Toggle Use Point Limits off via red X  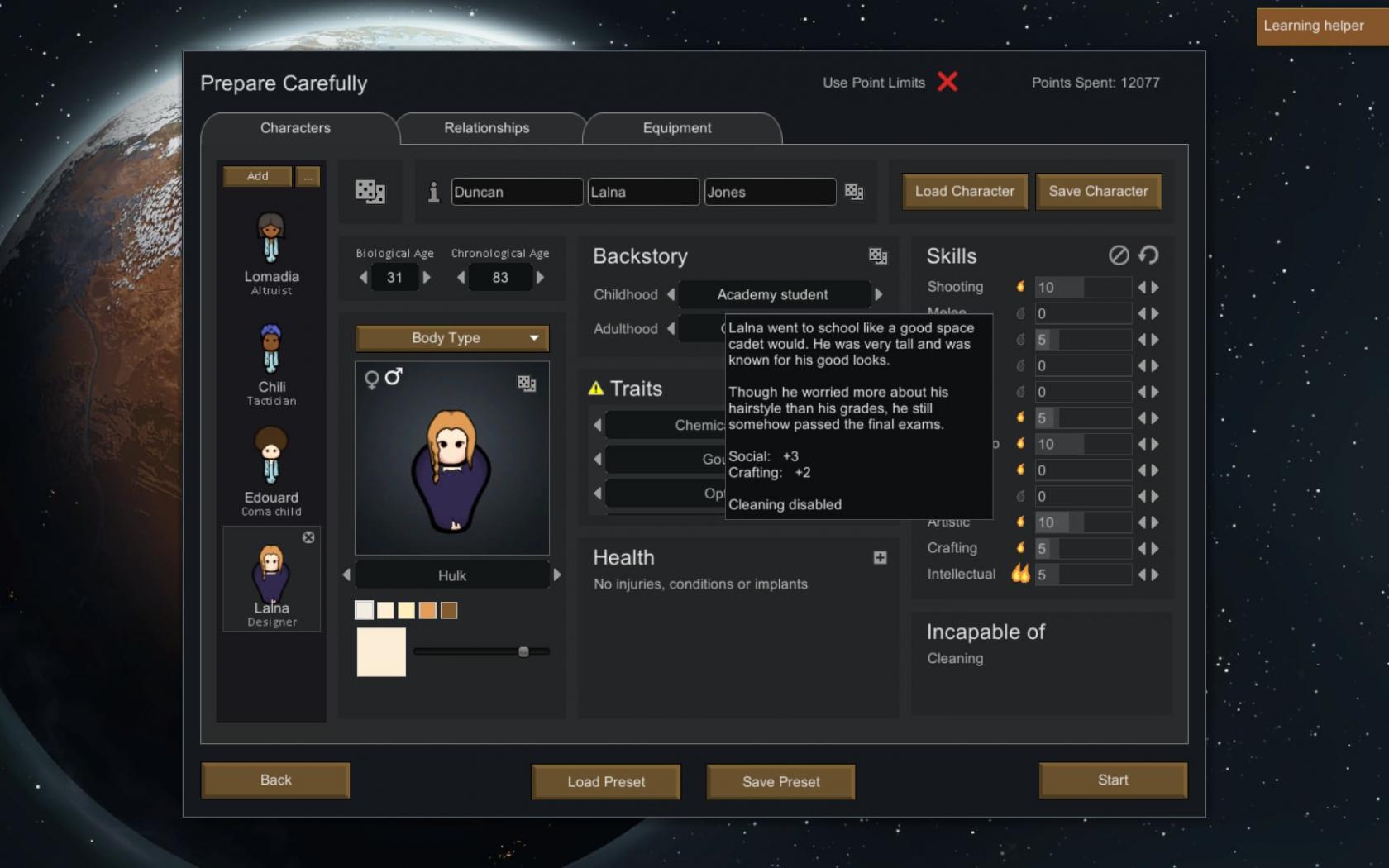click(947, 82)
